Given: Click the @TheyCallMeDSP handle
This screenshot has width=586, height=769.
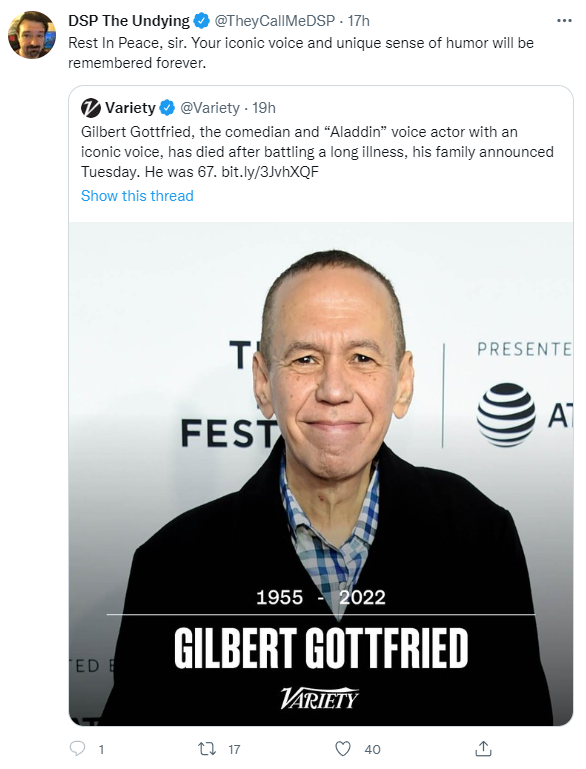Looking at the screenshot, I should tap(275, 21).
